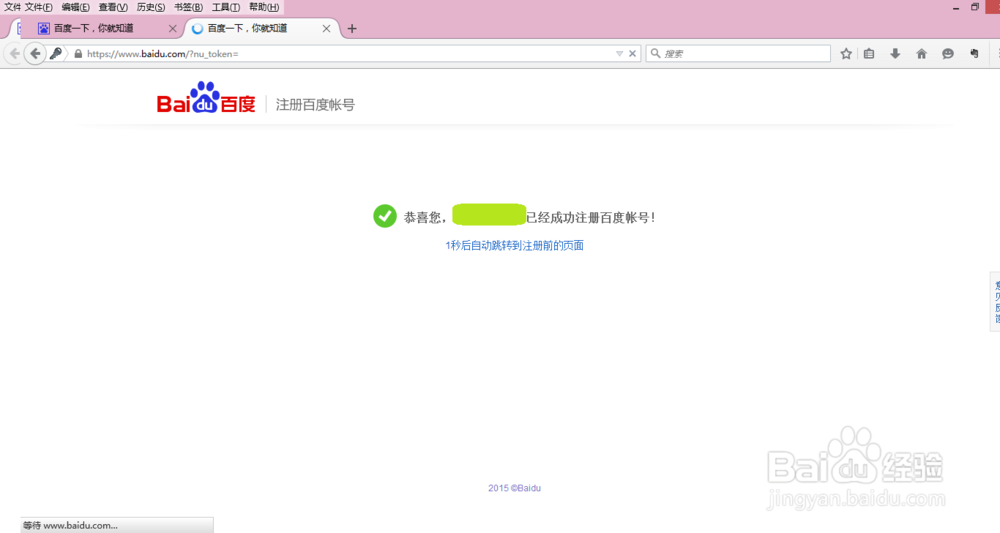Screen dimensions: 1000x533
Task: Click the Evernote elephant toolbar icon
Action: (974, 54)
